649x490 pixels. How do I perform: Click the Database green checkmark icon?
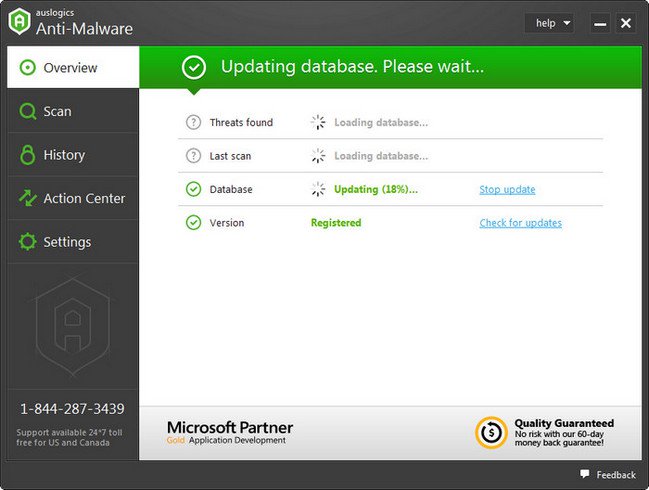point(193,189)
